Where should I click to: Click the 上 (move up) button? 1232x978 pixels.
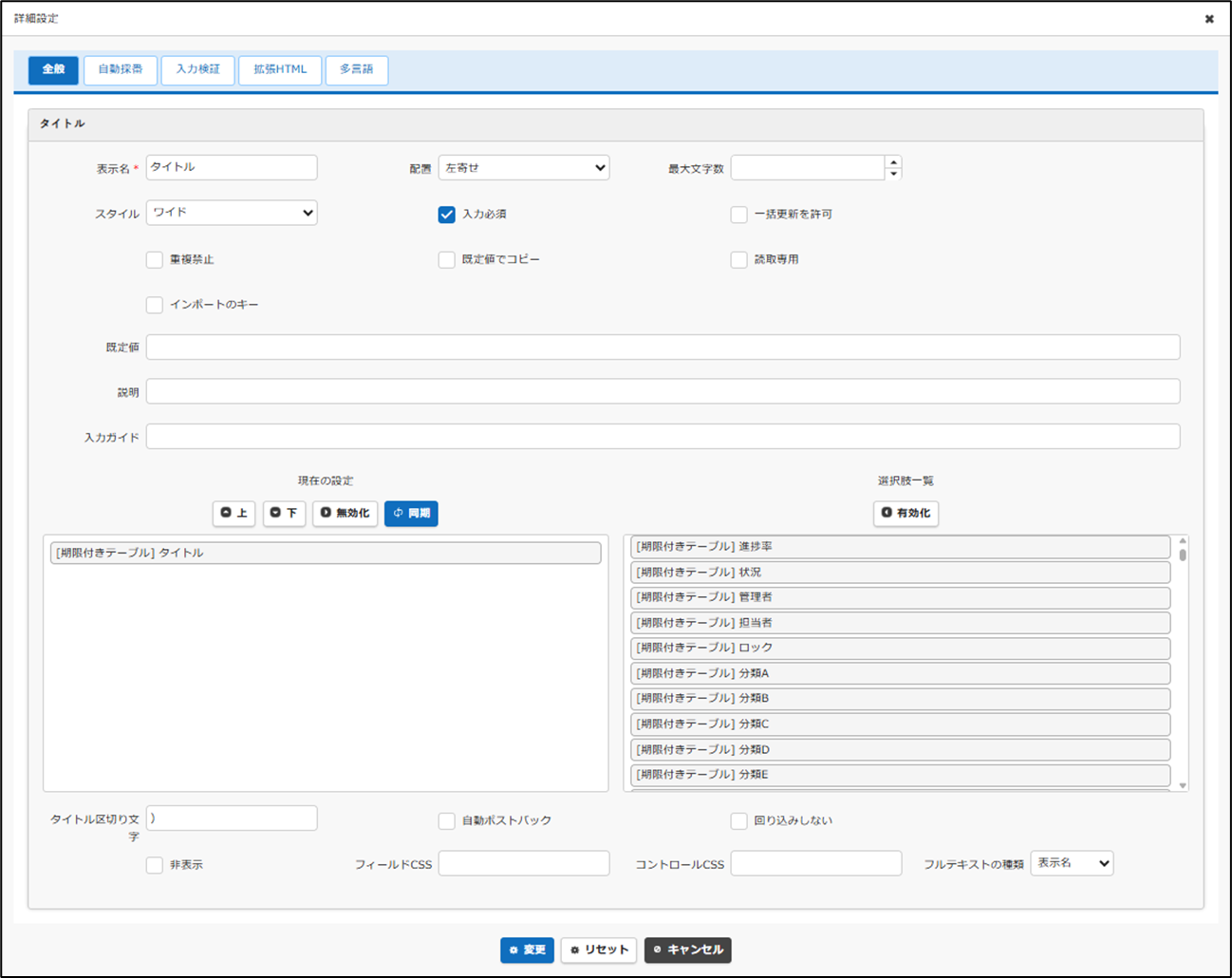point(233,513)
